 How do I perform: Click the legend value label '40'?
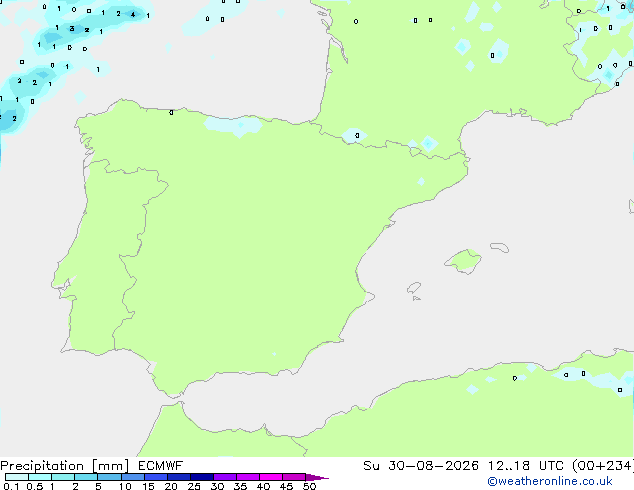coord(263,486)
